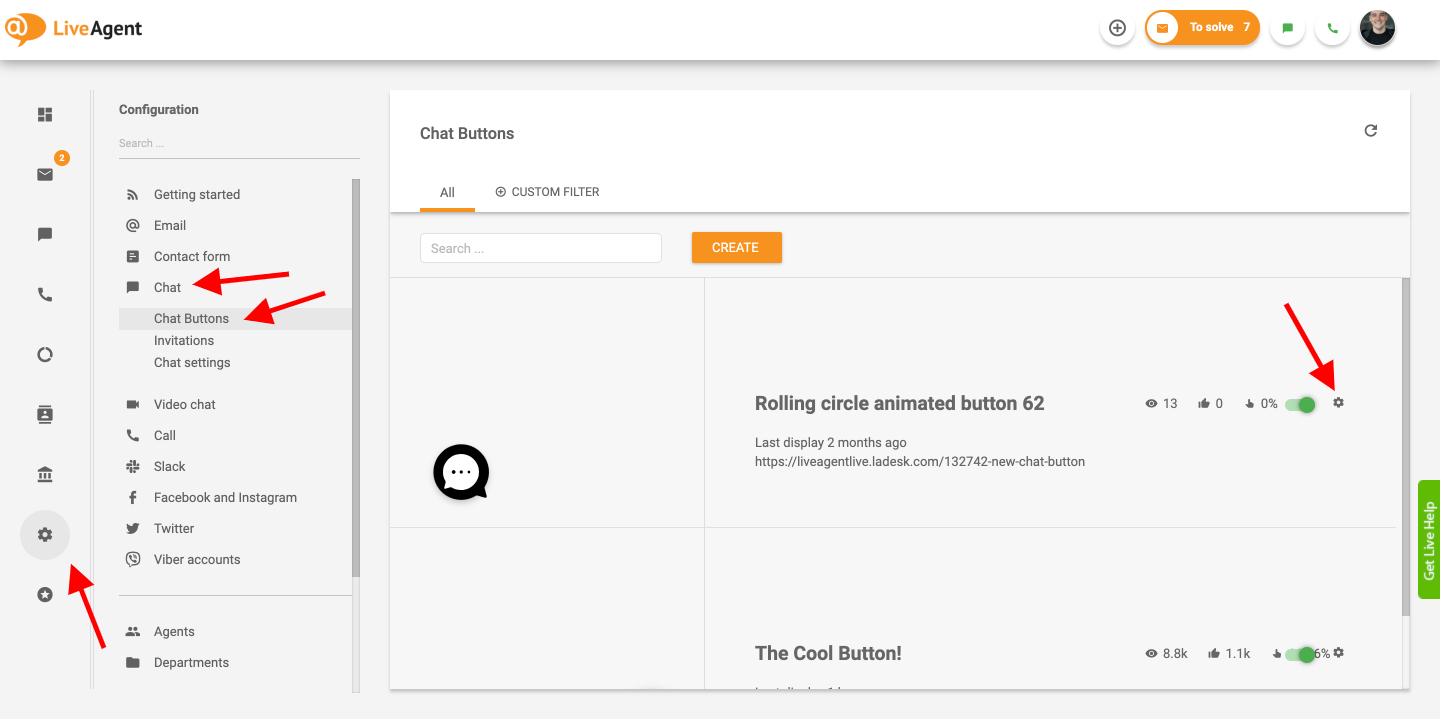Open the Reports circle chart sidebar icon
1440x719 pixels.
(x=45, y=355)
